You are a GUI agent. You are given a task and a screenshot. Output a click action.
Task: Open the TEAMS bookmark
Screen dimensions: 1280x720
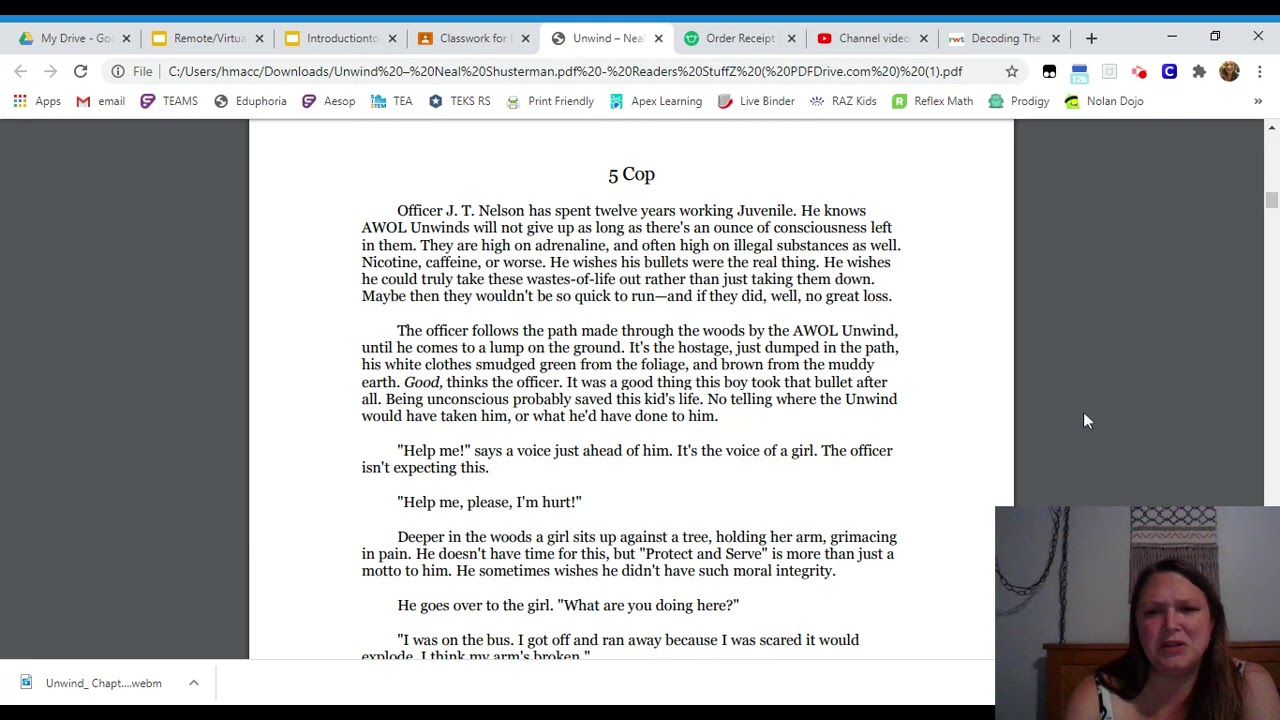(x=169, y=101)
